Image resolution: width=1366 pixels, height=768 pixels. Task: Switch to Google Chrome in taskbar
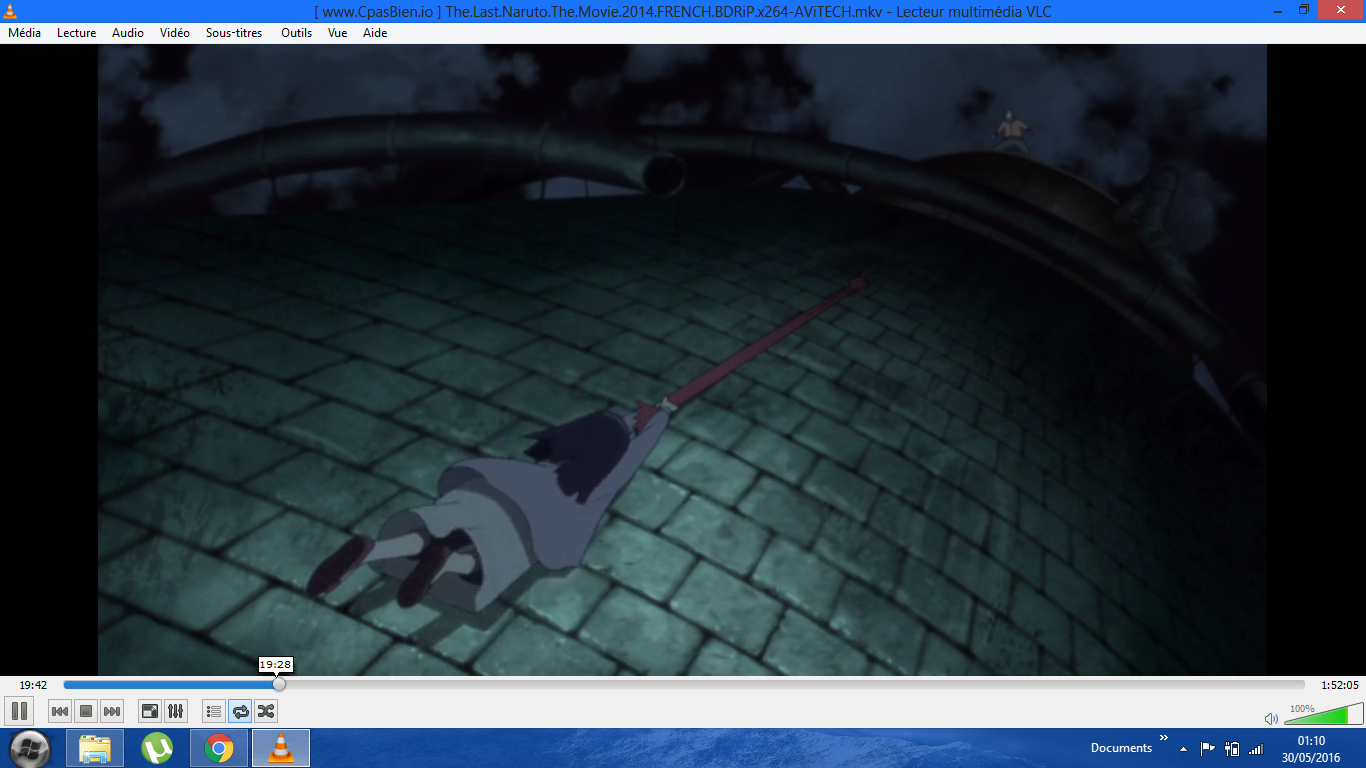pos(219,748)
